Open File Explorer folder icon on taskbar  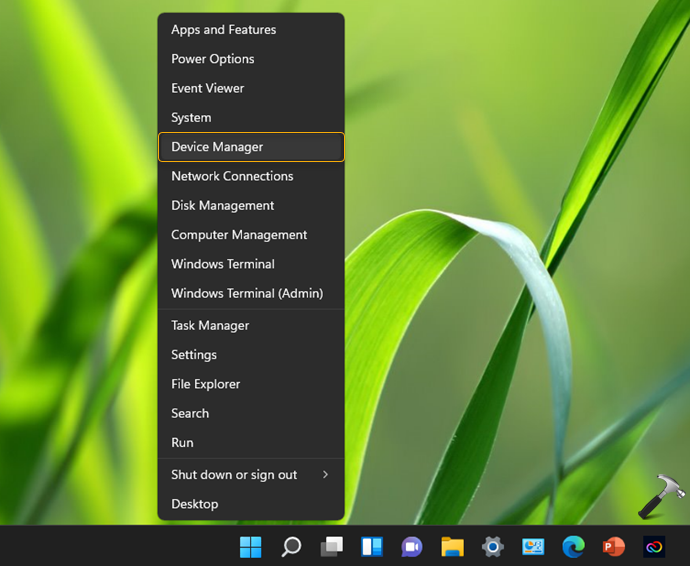452,547
